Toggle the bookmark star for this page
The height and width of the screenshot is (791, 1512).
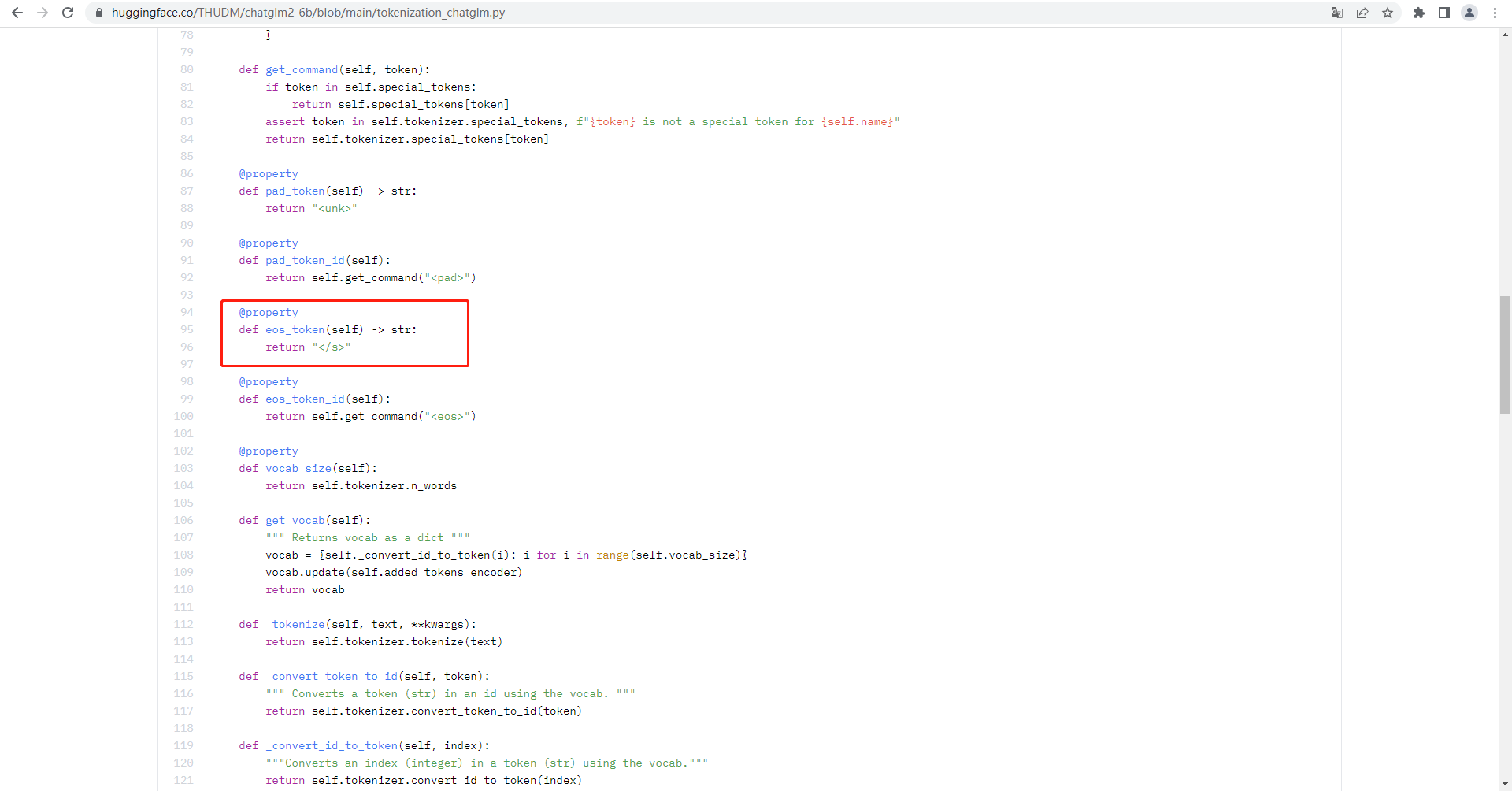[1388, 13]
